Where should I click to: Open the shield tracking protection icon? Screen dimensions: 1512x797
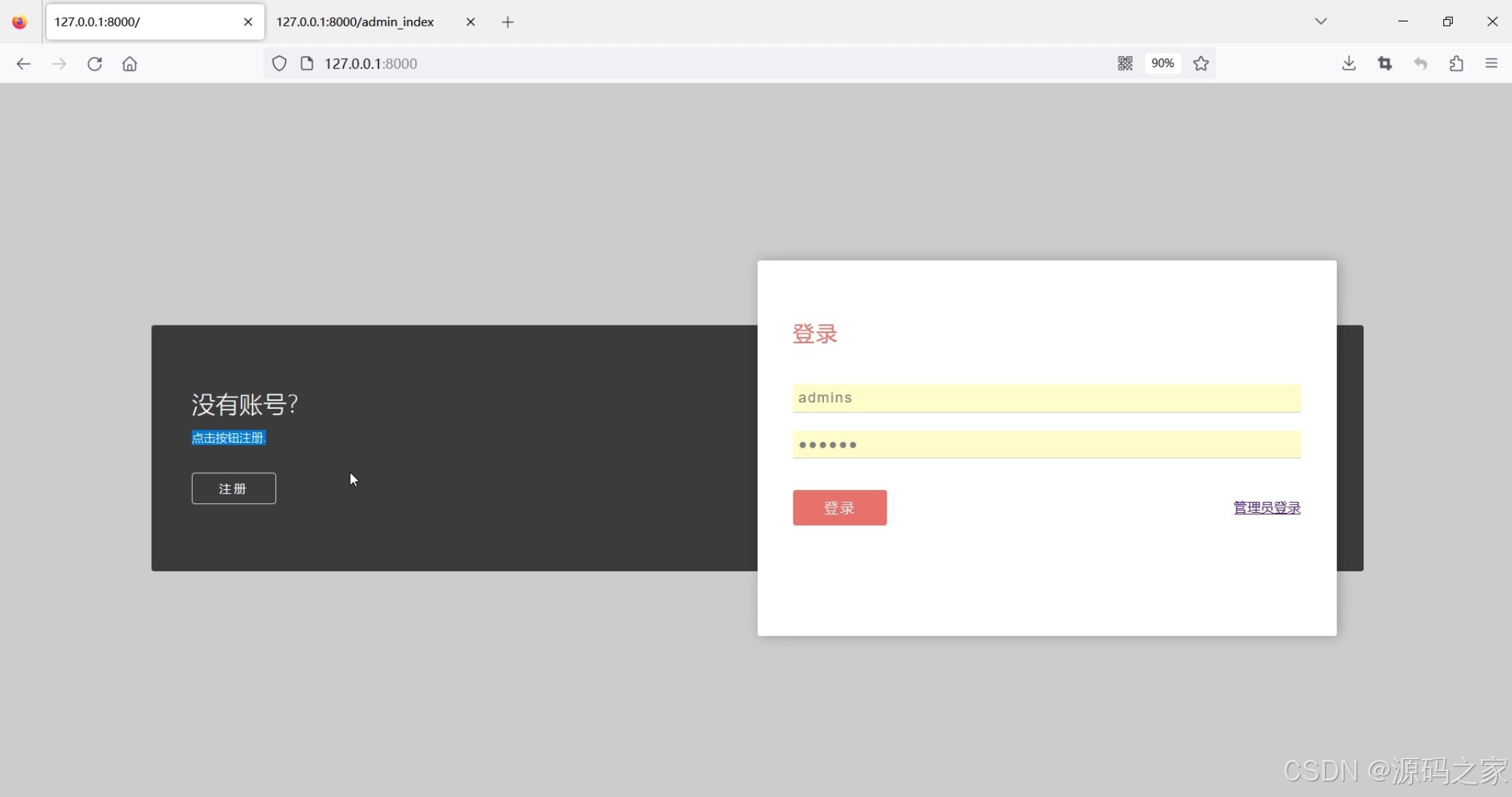coord(279,63)
